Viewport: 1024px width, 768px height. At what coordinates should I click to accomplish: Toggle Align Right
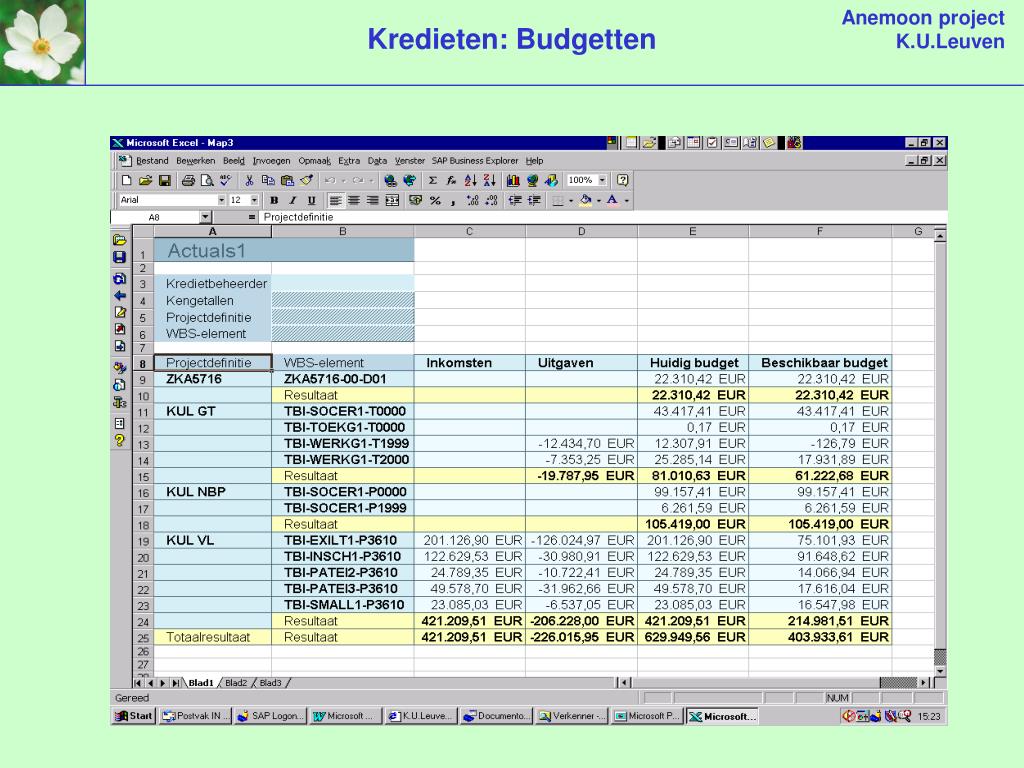point(373,200)
